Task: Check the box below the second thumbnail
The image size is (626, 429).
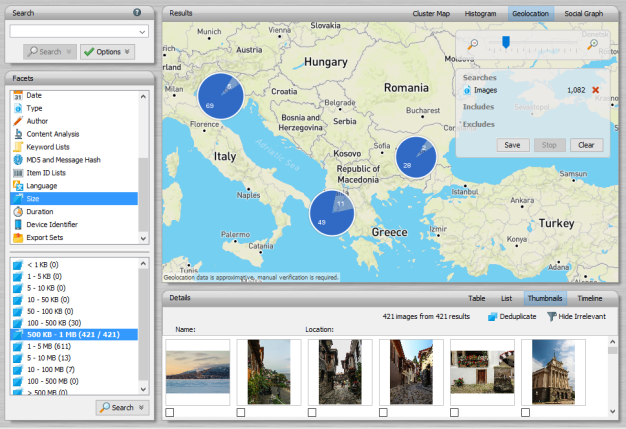Action: coord(241,412)
